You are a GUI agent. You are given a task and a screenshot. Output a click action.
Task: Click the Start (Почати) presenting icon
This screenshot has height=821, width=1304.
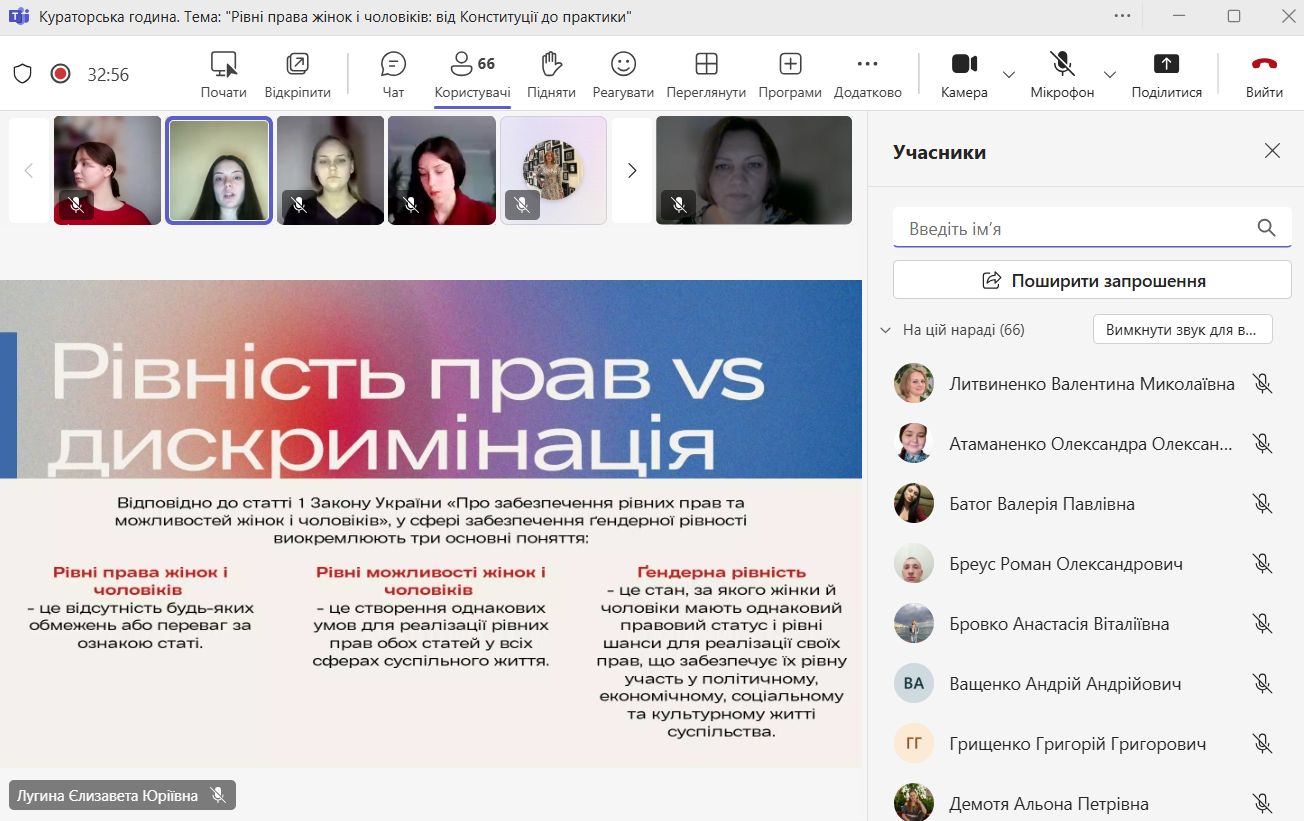(223, 65)
